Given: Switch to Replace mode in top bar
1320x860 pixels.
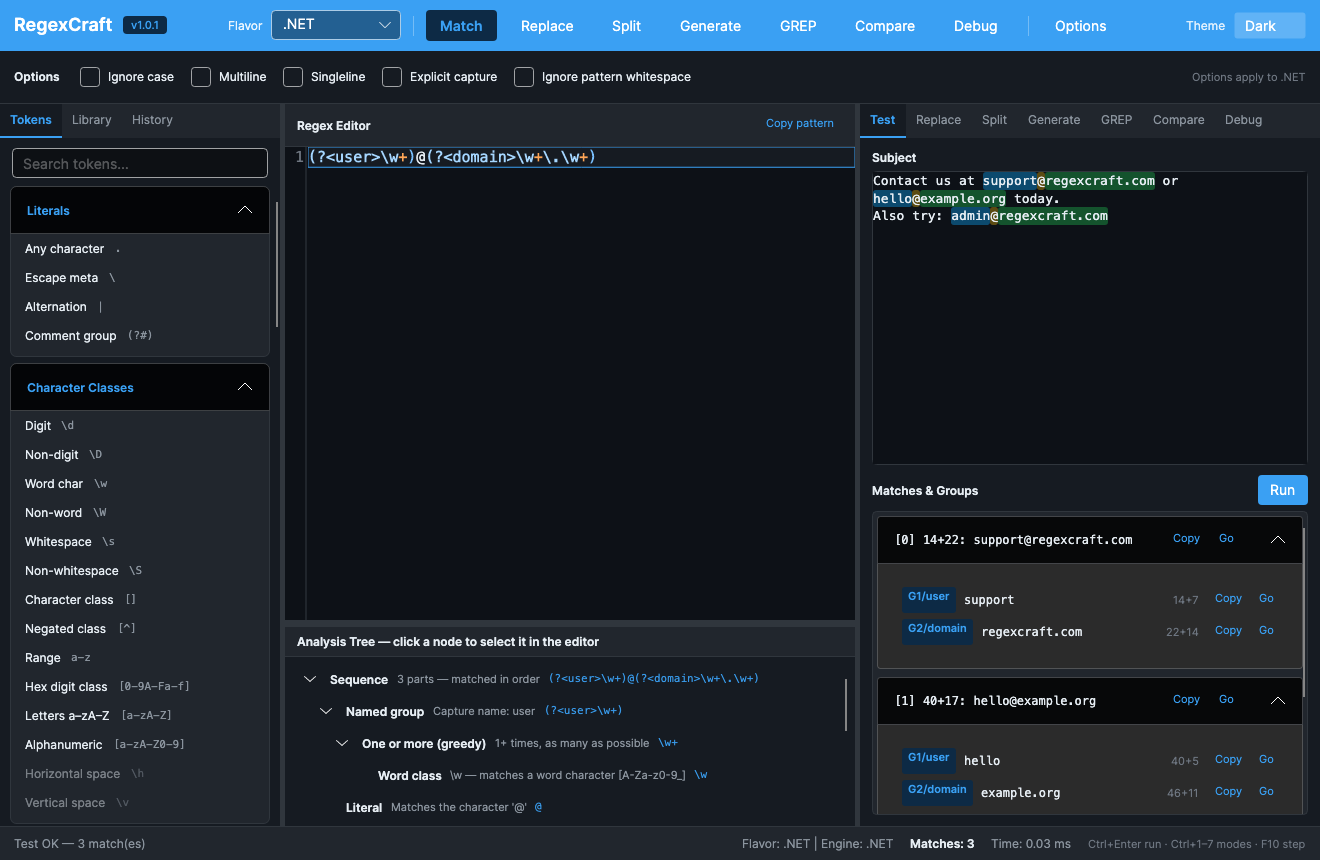Looking at the screenshot, I should [547, 26].
